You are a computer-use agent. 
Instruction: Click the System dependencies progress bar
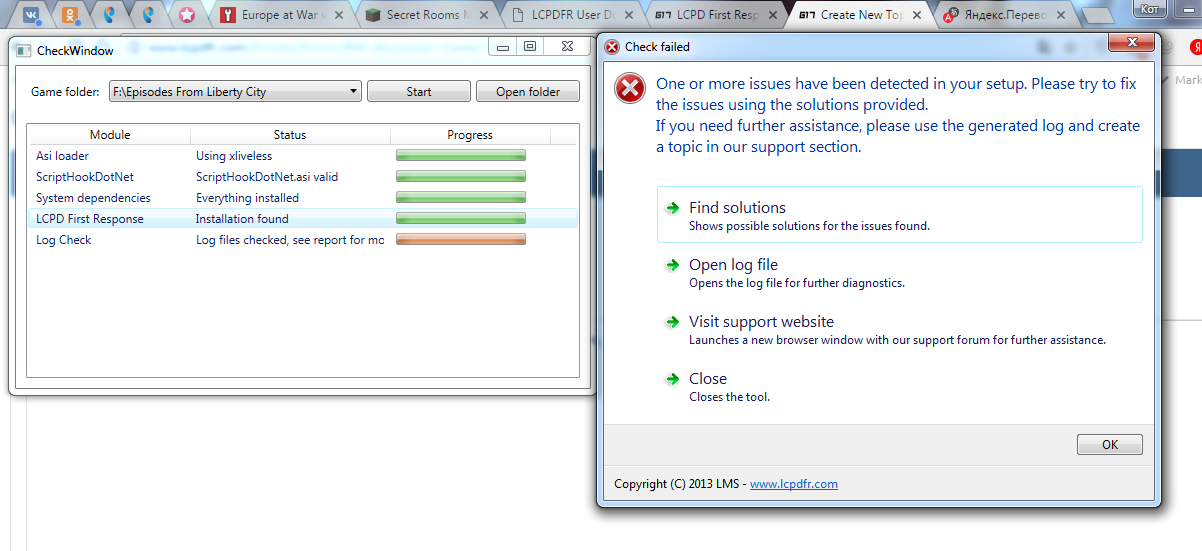[461, 197]
